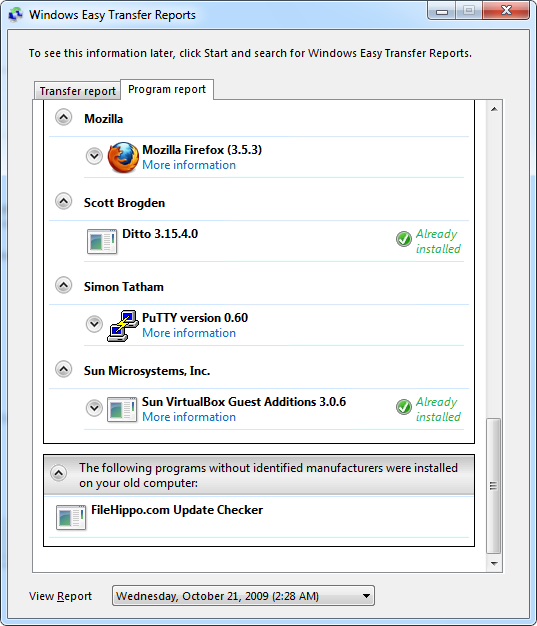The image size is (537, 626).
Task: Click the Ditto 3.15.4.0 program icon
Action: tap(102, 241)
